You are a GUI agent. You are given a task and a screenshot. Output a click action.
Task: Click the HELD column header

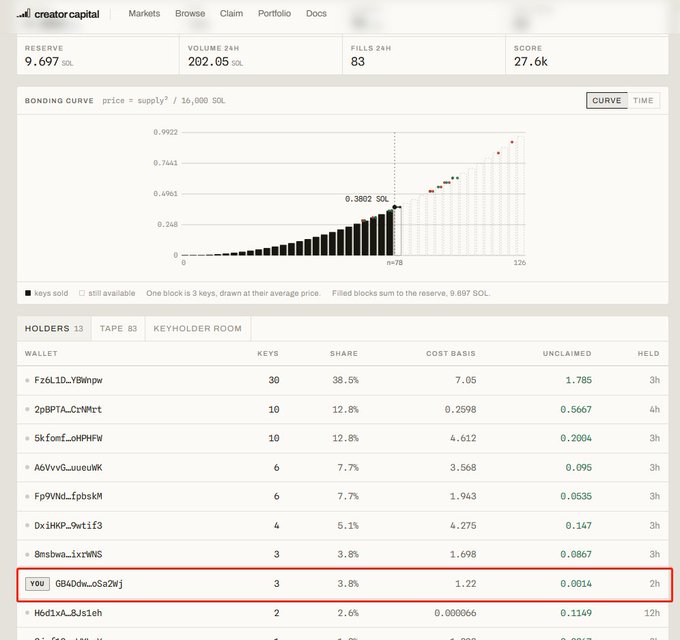(648, 353)
